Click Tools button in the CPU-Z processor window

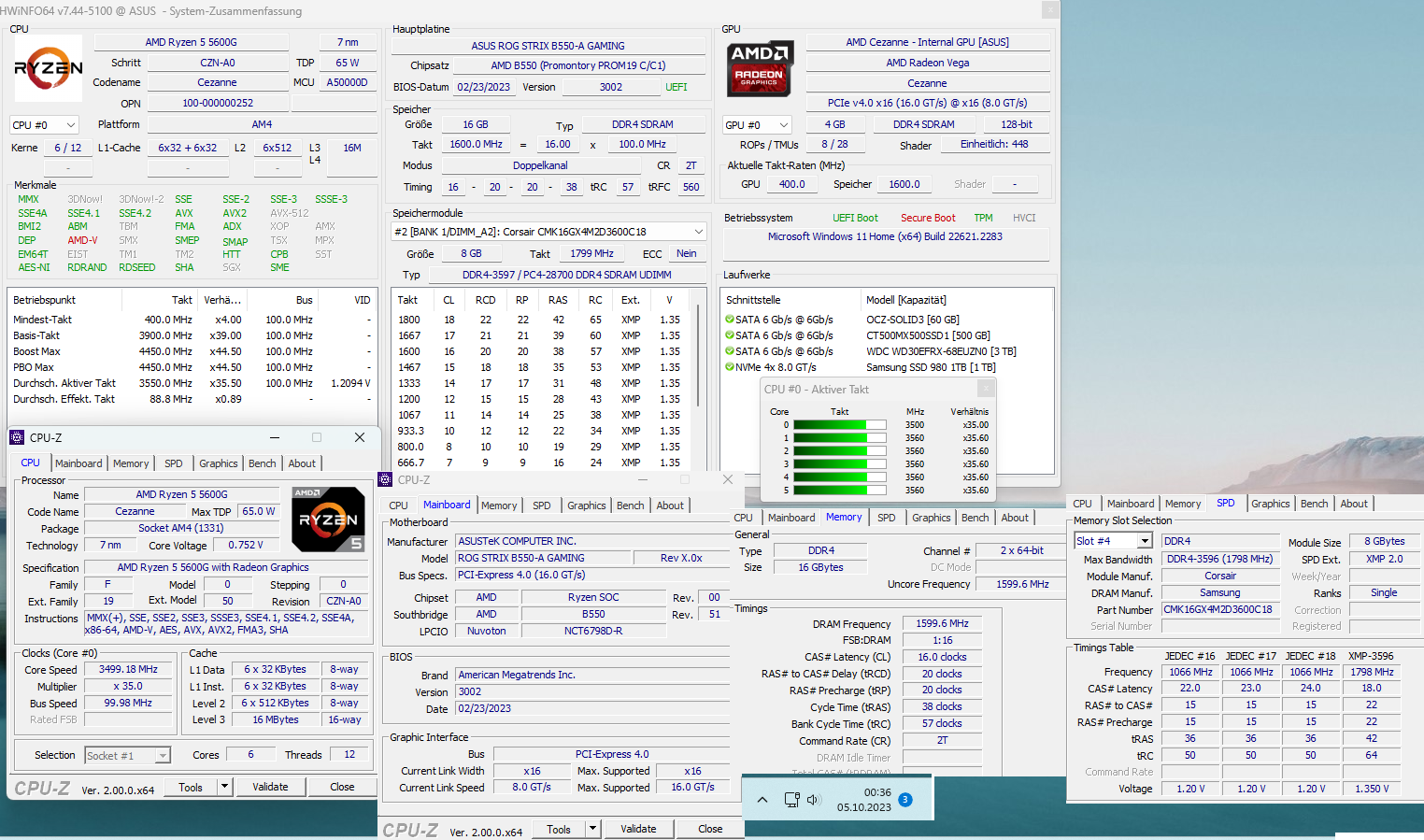pyautogui.click(x=191, y=787)
